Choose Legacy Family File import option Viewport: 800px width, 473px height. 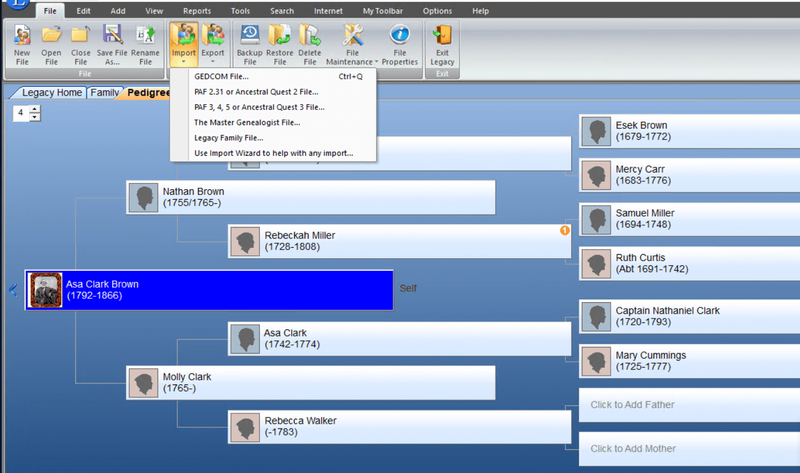click(273, 138)
